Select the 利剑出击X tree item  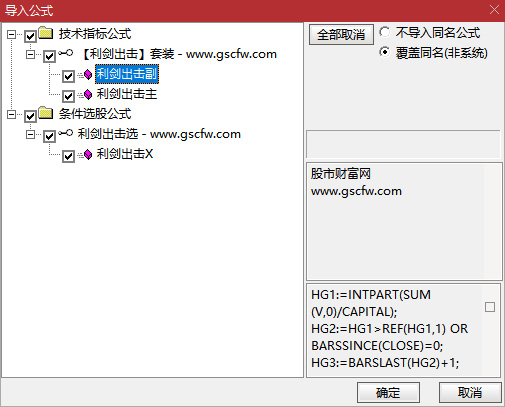pos(125,154)
